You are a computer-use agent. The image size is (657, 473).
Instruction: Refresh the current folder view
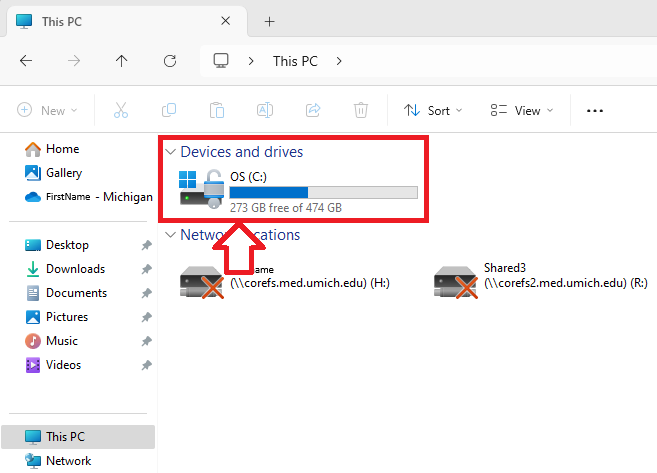(x=170, y=61)
